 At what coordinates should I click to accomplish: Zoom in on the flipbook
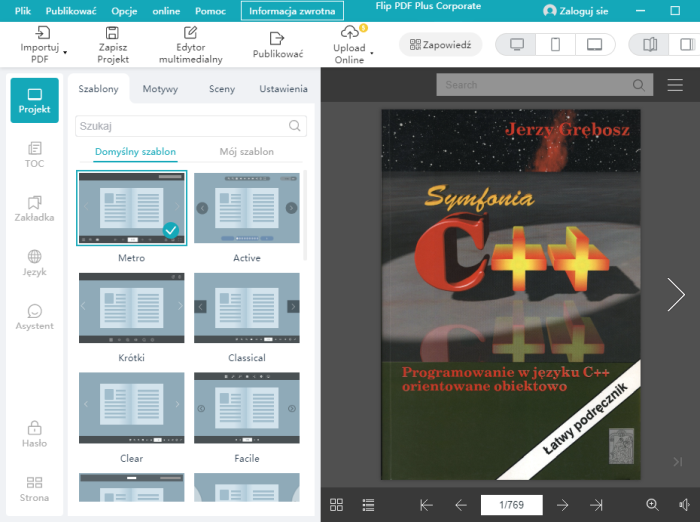(x=652, y=505)
